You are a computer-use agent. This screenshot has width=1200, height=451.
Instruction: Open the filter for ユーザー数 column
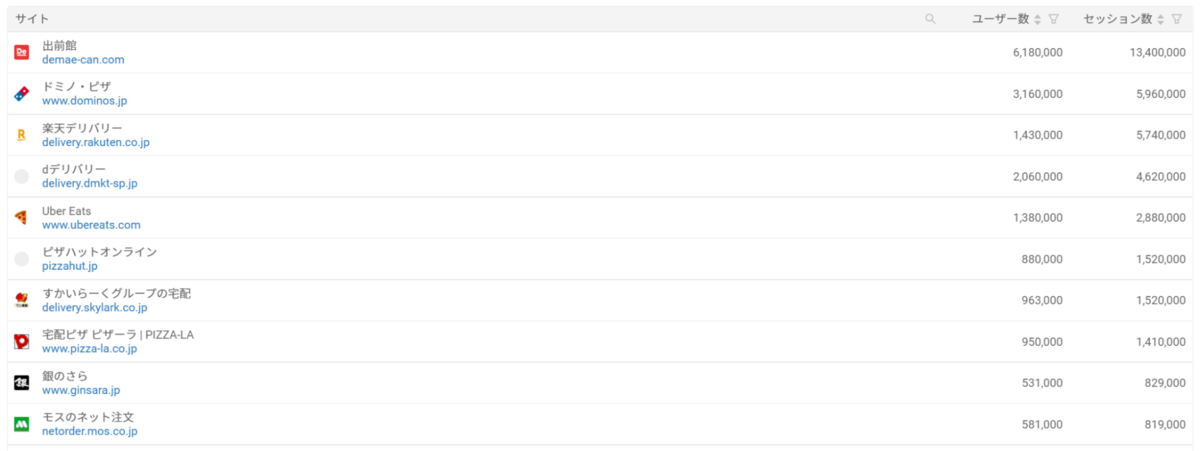point(1054,19)
